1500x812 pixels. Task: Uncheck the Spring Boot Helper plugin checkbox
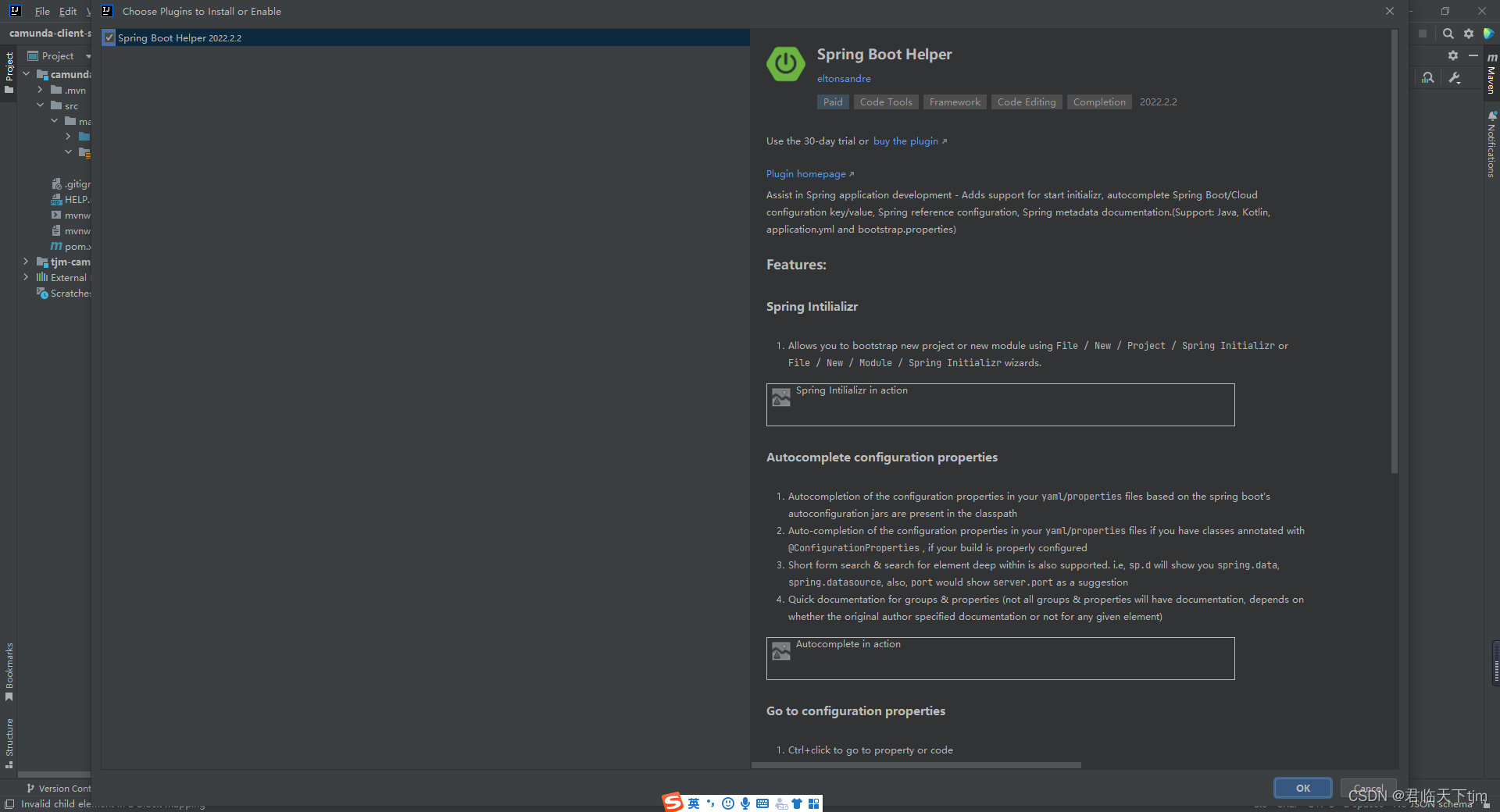click(109, 37)
